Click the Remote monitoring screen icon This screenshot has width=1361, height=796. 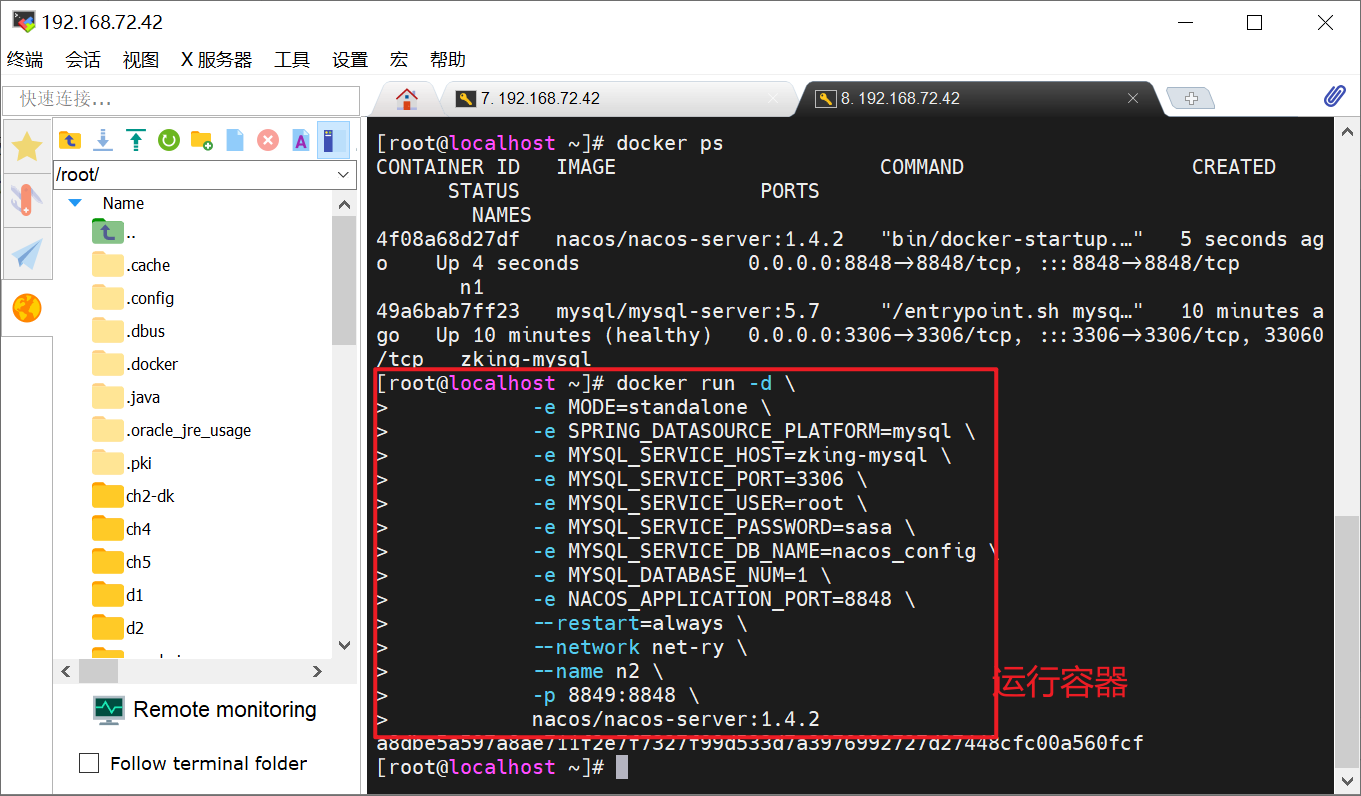(109, 710)
